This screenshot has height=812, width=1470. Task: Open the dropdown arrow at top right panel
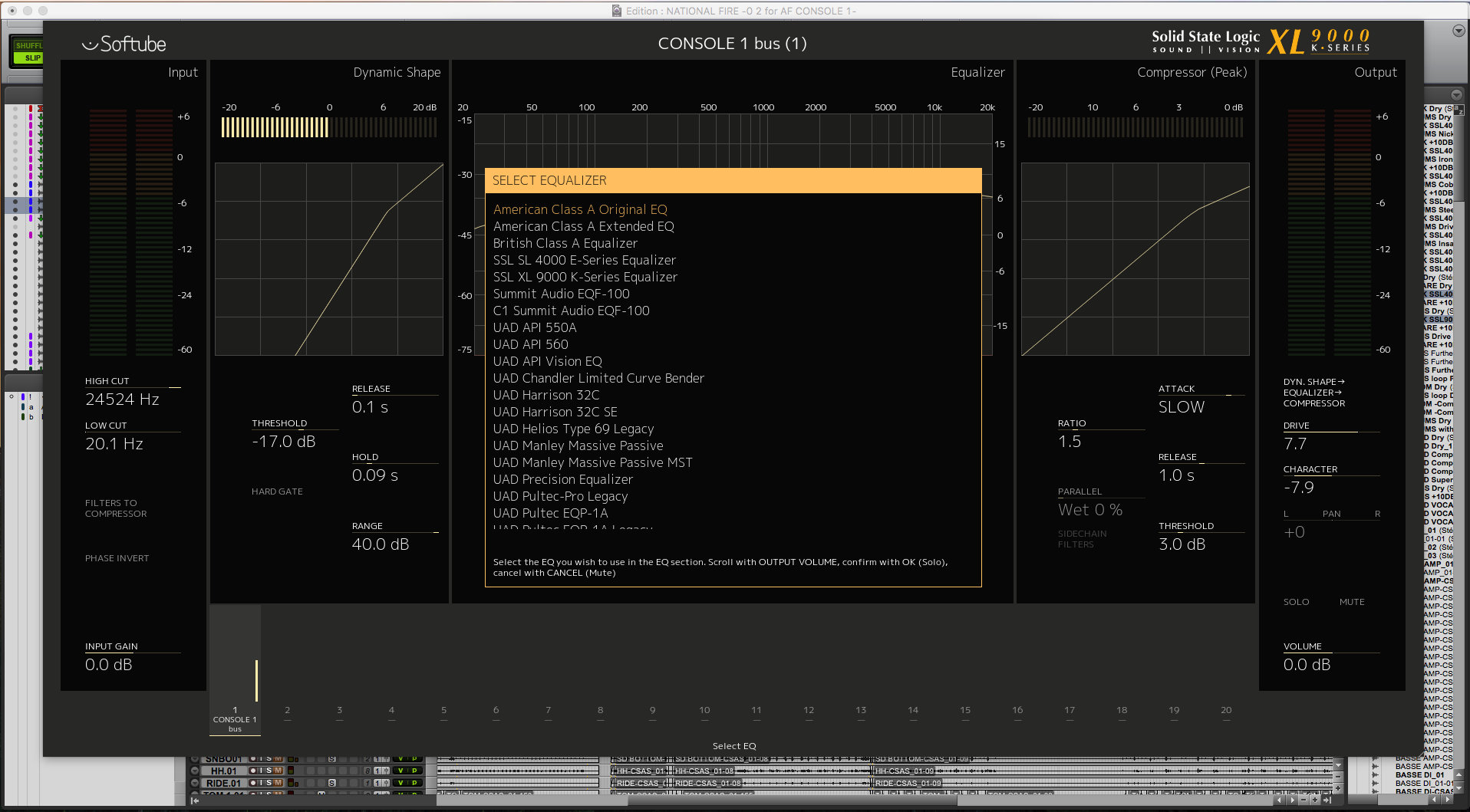coord(1458,30)
